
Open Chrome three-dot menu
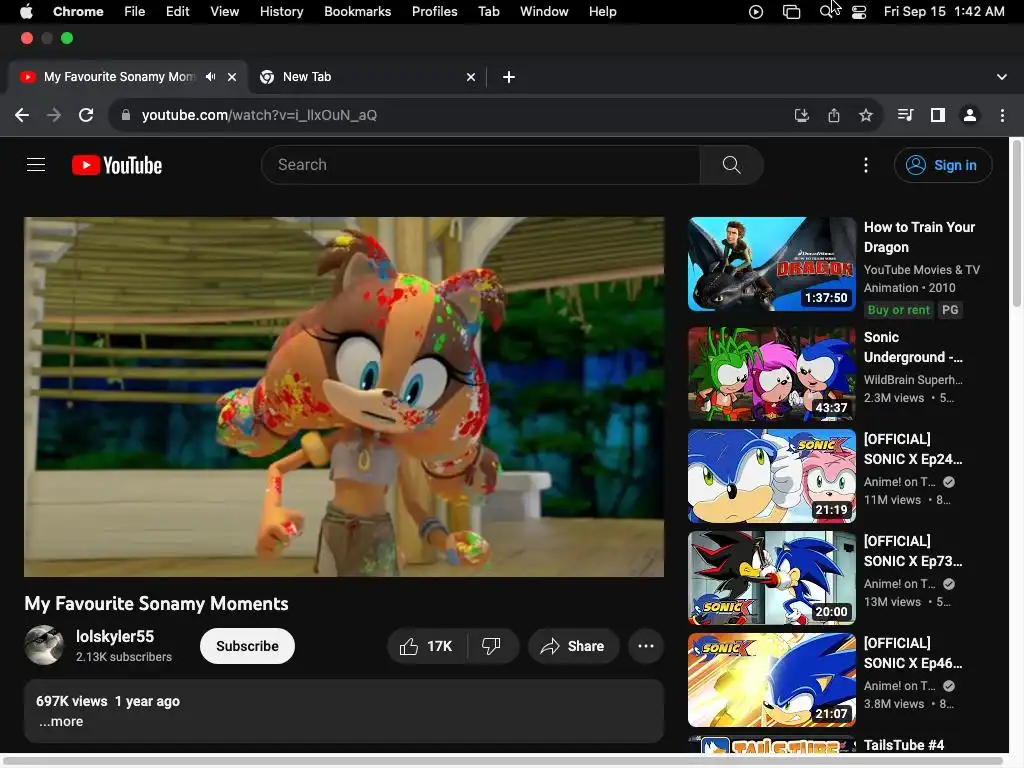pyautogui.click(x=1002, y=116)
